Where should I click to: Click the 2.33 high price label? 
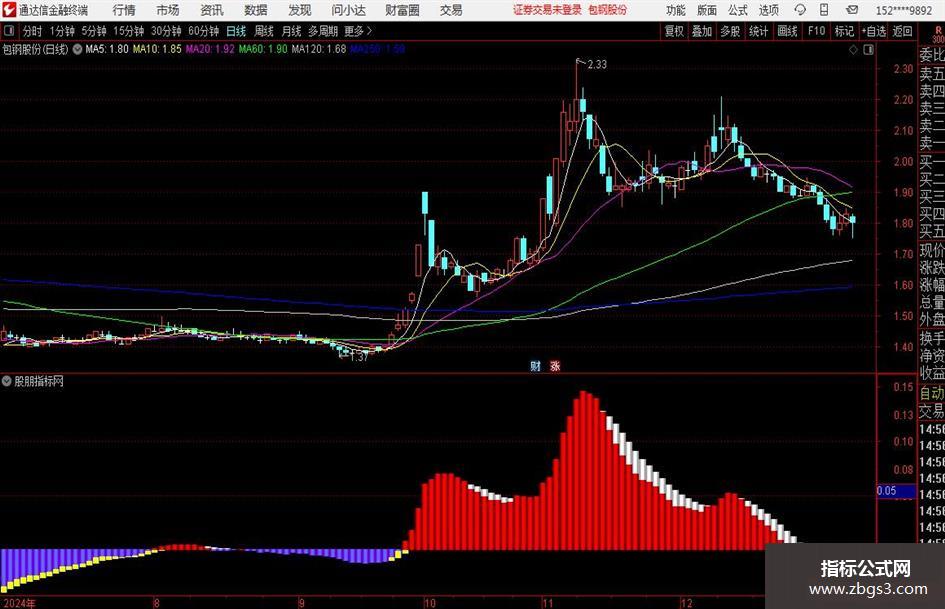tap(597, 65)
